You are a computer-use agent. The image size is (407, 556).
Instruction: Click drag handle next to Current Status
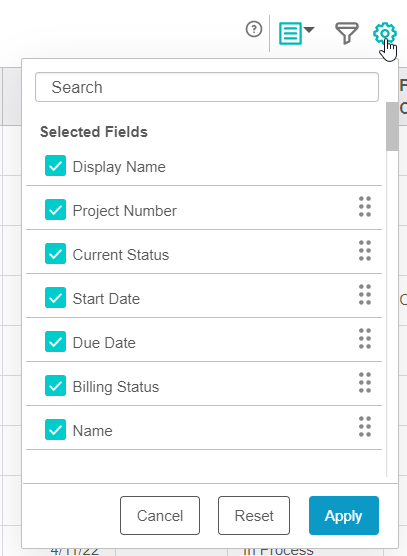365,251
